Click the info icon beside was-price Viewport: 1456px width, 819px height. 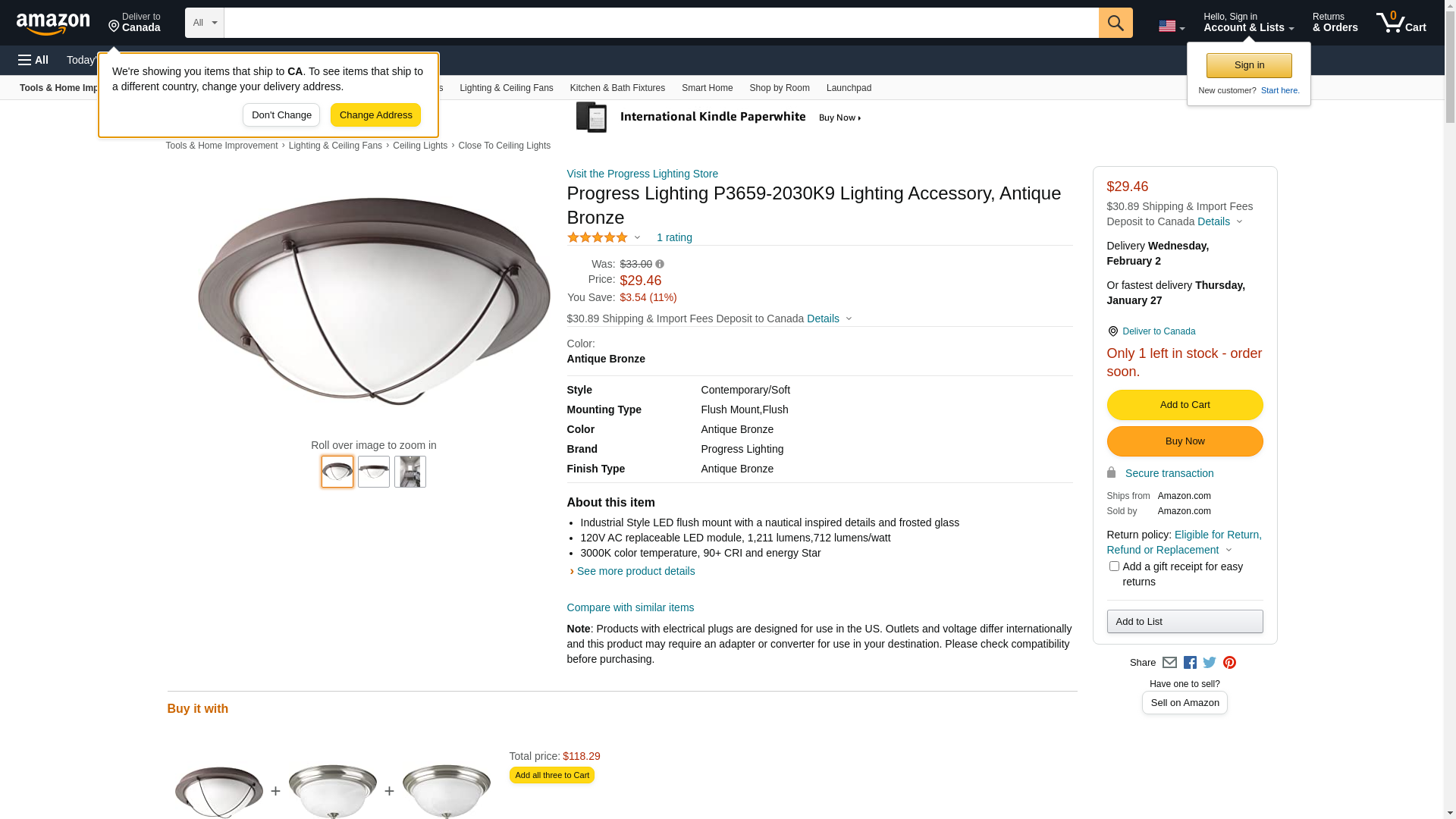660,265
